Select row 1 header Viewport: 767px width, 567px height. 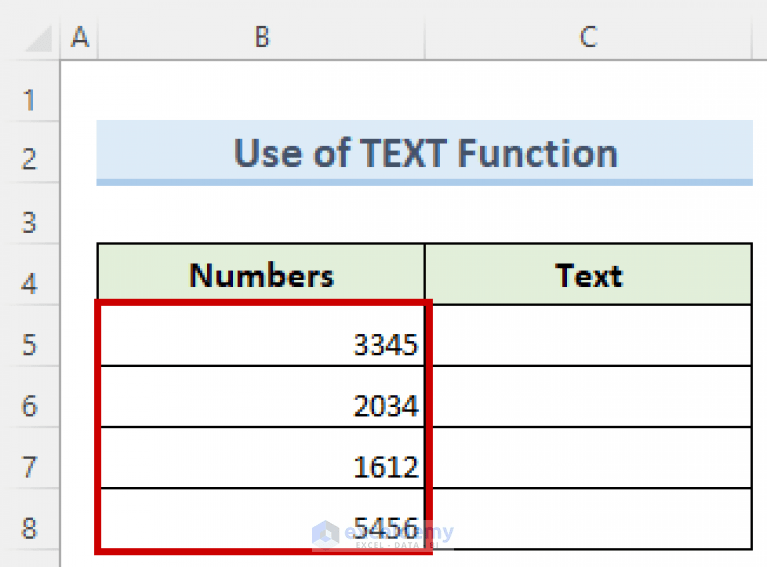point(29,91)
